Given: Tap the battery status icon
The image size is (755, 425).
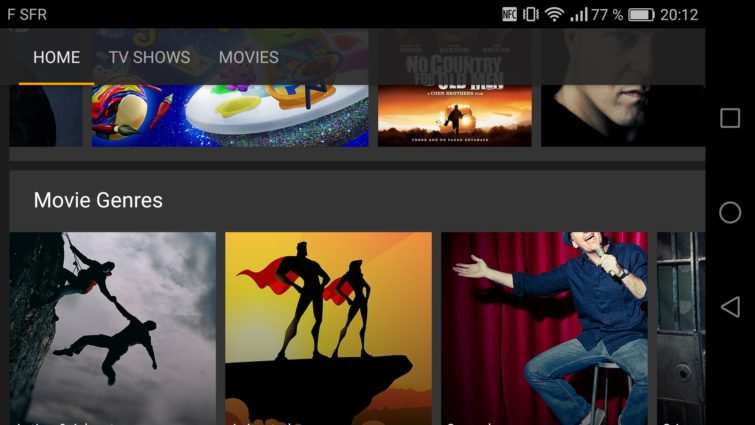Looking at the screenshot, I should click(641, 15).
